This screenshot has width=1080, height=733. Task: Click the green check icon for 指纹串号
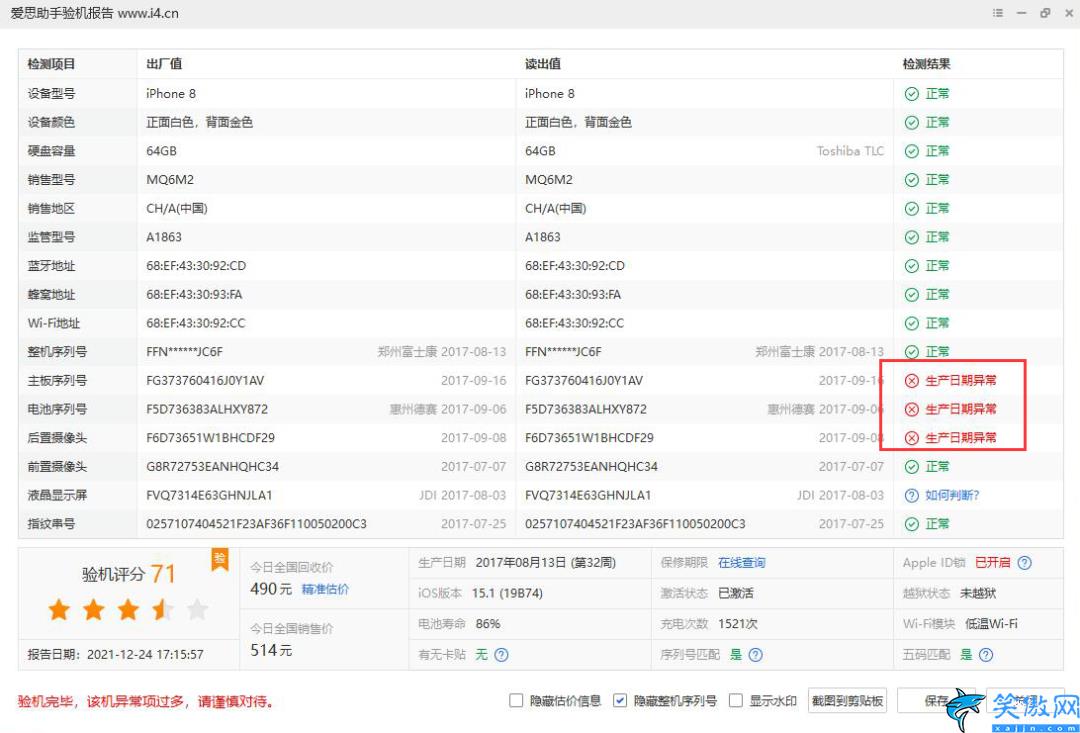[x=912, y=524]
